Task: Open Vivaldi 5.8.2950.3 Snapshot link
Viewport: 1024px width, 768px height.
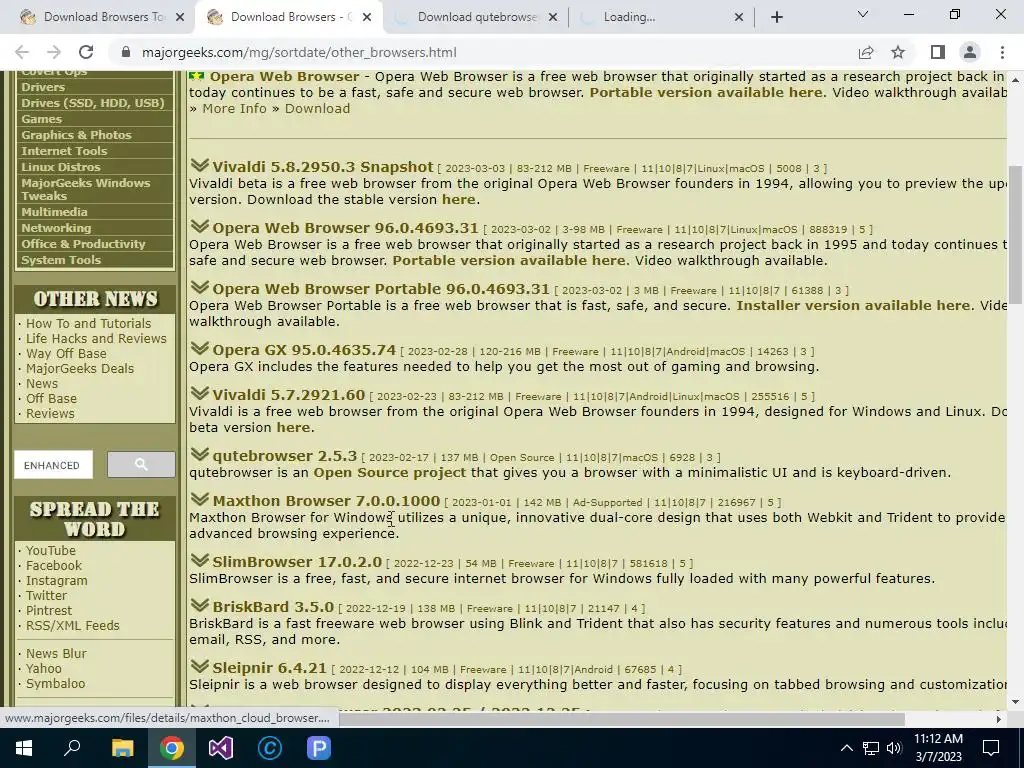Action: [323, 167]
